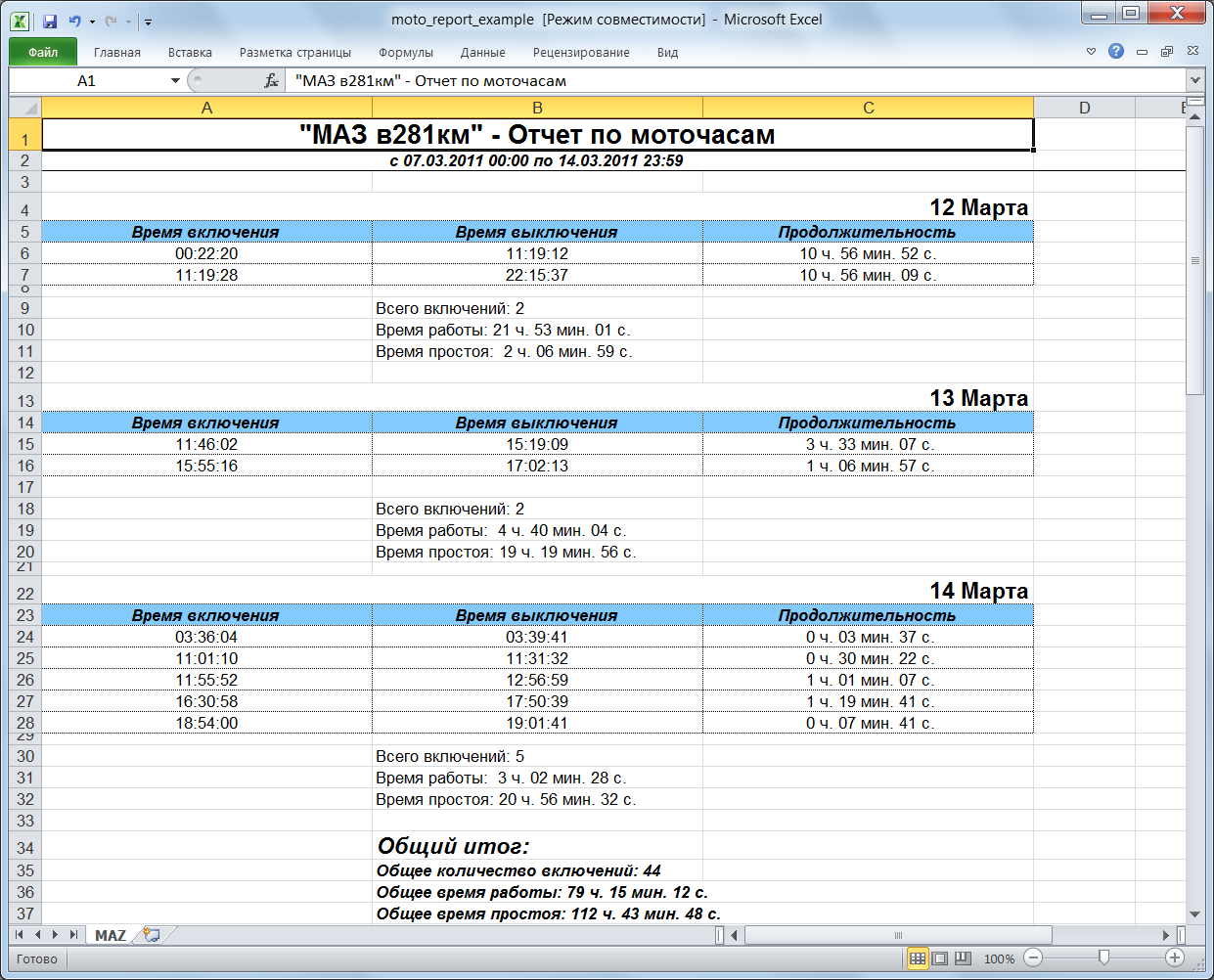Switch to Page Layout view in status bar
The width and height of the screenshot is (1214, 980).
tap(940, 958)
